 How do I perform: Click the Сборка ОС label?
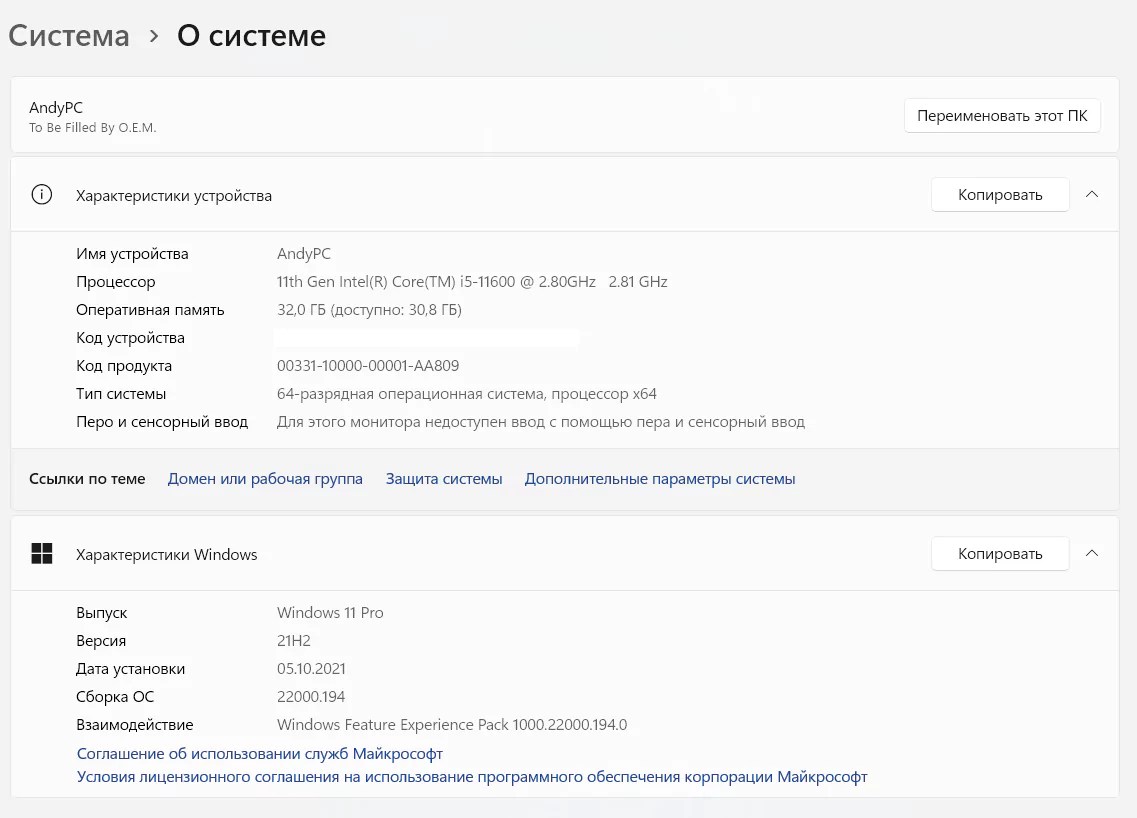[115, 697]
